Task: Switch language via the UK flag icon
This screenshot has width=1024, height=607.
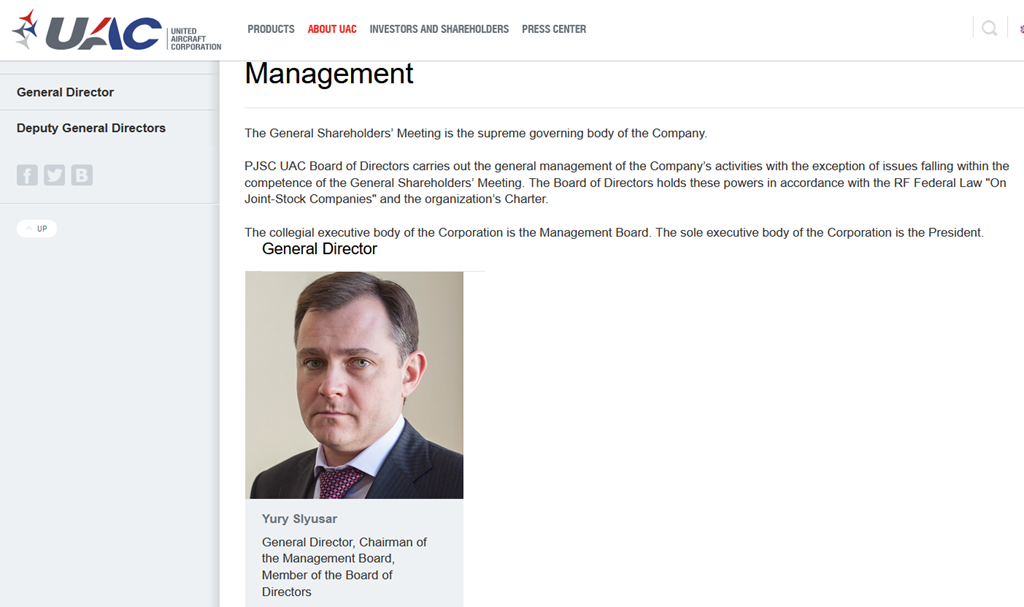Action: [1021, 29]
